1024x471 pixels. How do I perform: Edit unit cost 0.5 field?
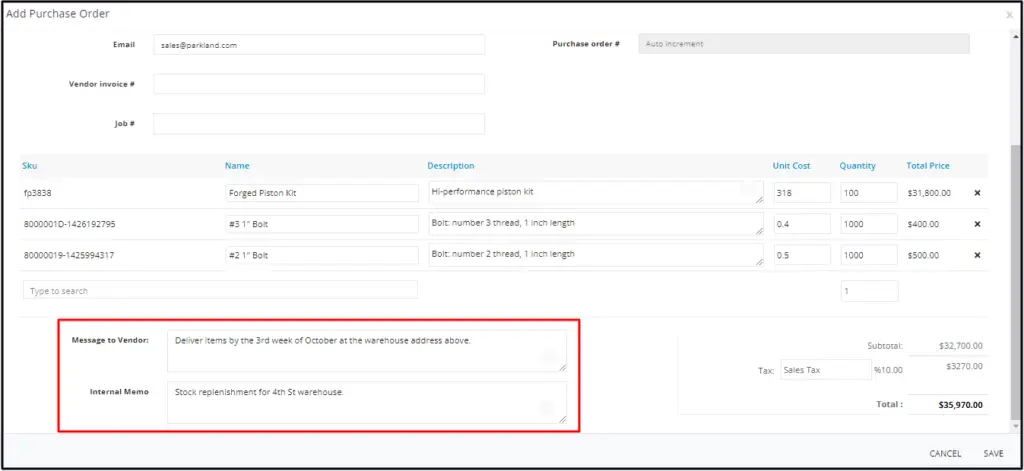pos(802,255)
